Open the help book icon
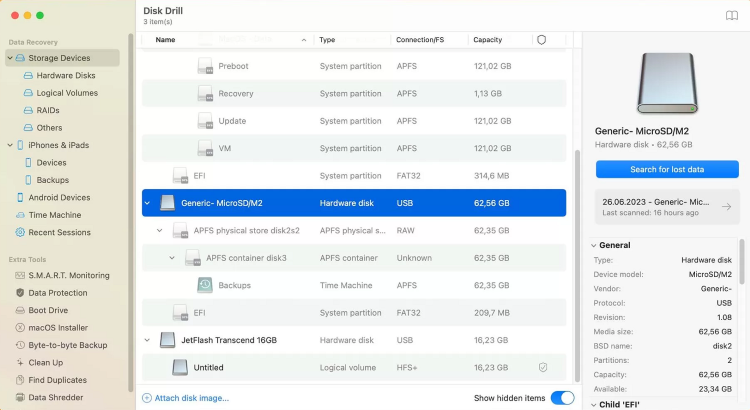 731,16
